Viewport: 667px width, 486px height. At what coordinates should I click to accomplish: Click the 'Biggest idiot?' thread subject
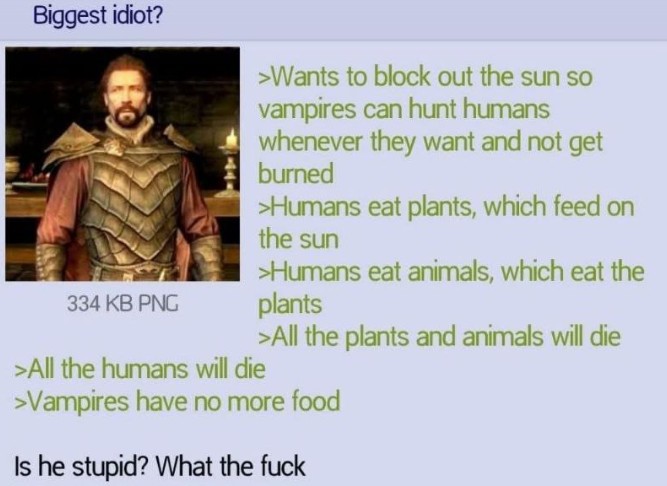tap(98, 16)
